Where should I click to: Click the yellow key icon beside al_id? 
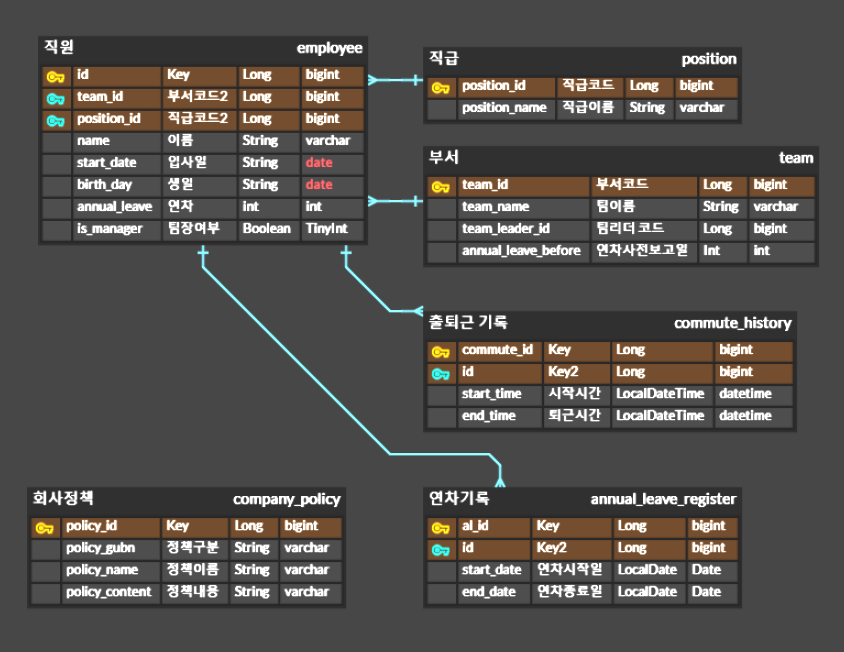[x=441, y=528]
